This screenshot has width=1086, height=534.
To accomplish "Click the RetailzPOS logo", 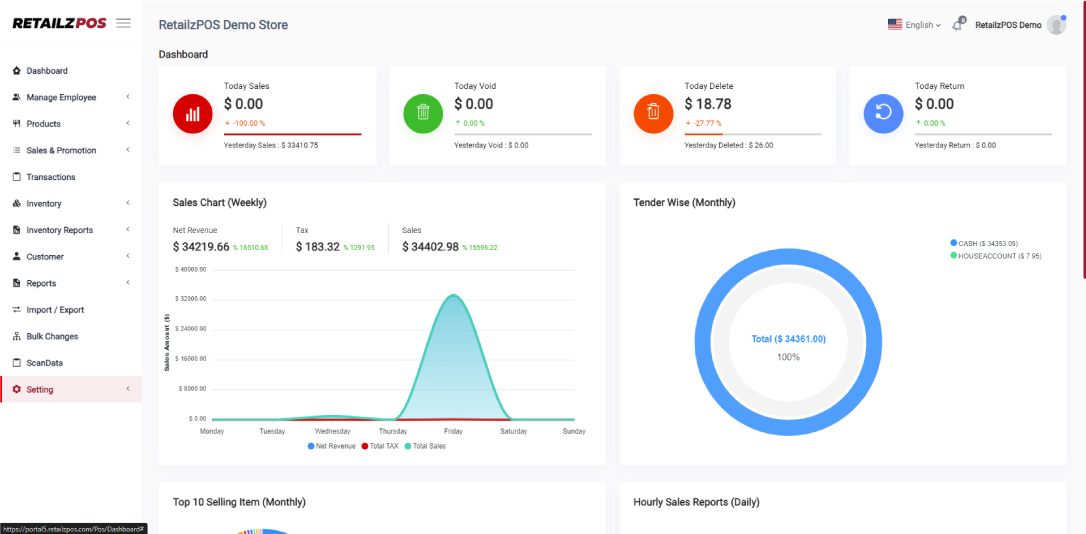I will click(59, 23).
